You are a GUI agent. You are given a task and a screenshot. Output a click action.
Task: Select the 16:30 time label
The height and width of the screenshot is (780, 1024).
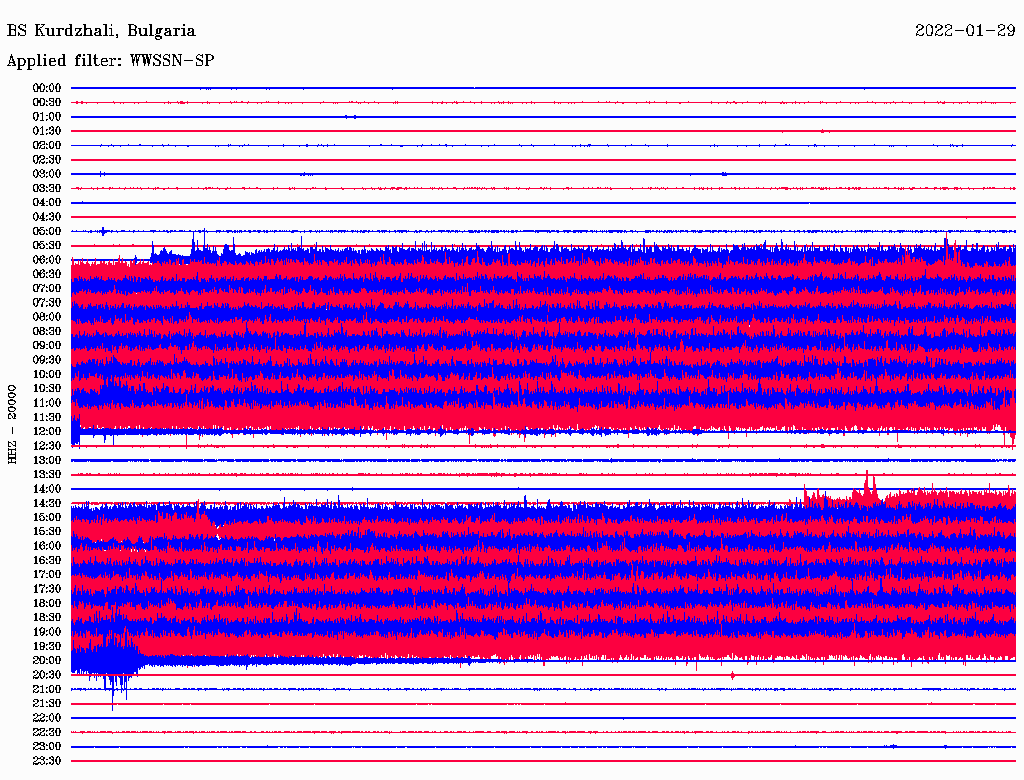pos(47,560)
